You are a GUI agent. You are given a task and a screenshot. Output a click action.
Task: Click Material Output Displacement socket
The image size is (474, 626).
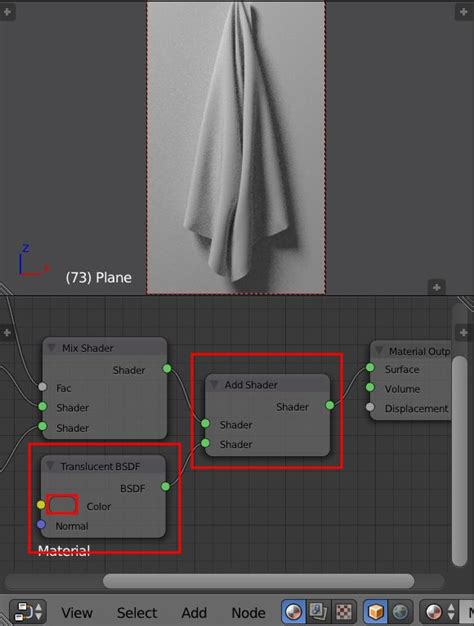pos(370,407)
